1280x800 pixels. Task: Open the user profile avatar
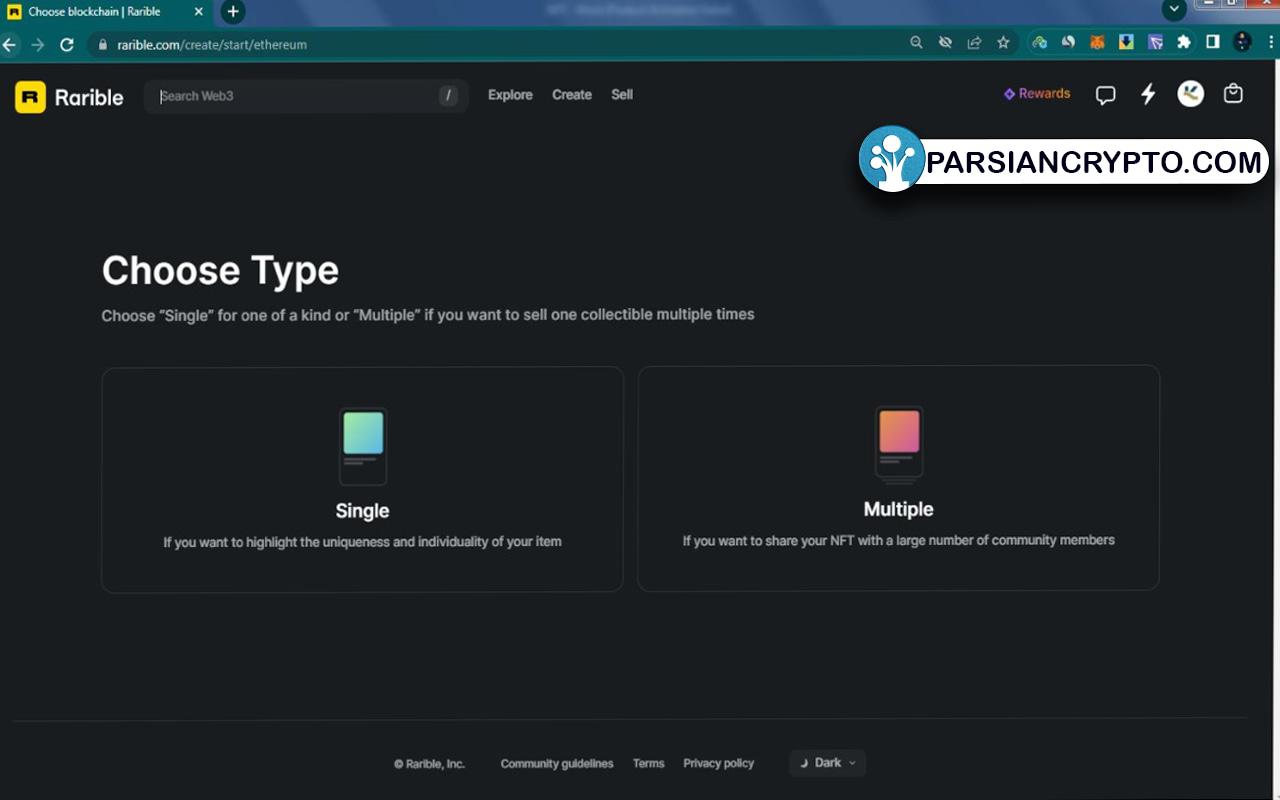pyautogui.click(x=1190, y=94)
